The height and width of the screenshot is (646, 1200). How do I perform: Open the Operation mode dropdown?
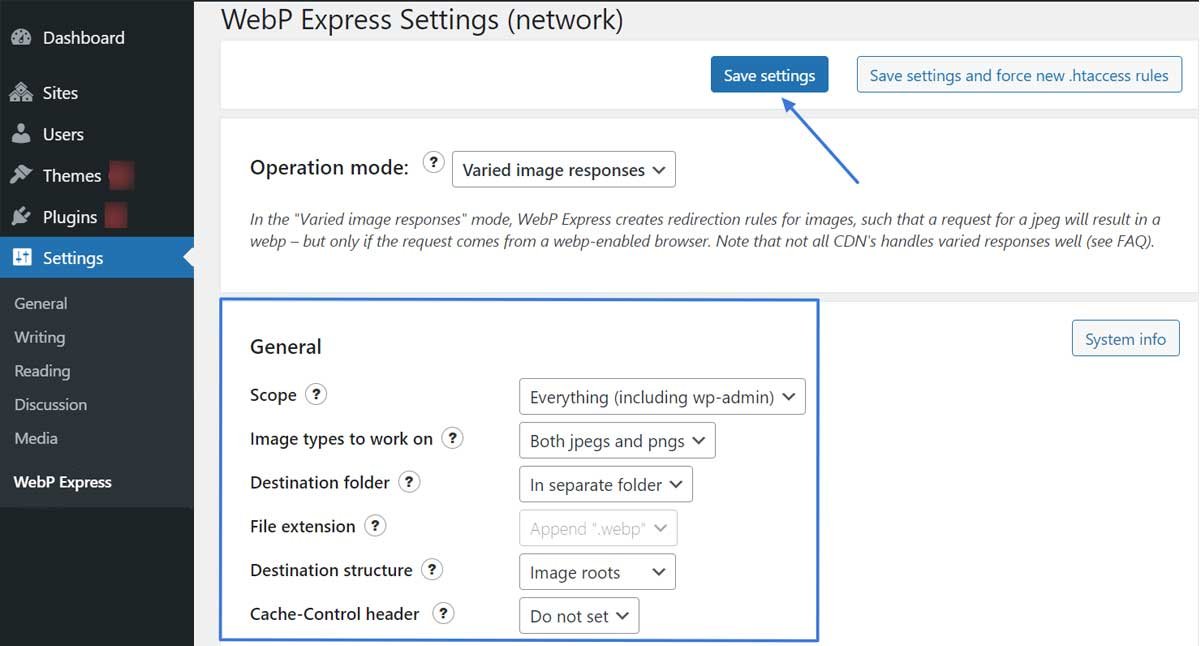(563, 169)
